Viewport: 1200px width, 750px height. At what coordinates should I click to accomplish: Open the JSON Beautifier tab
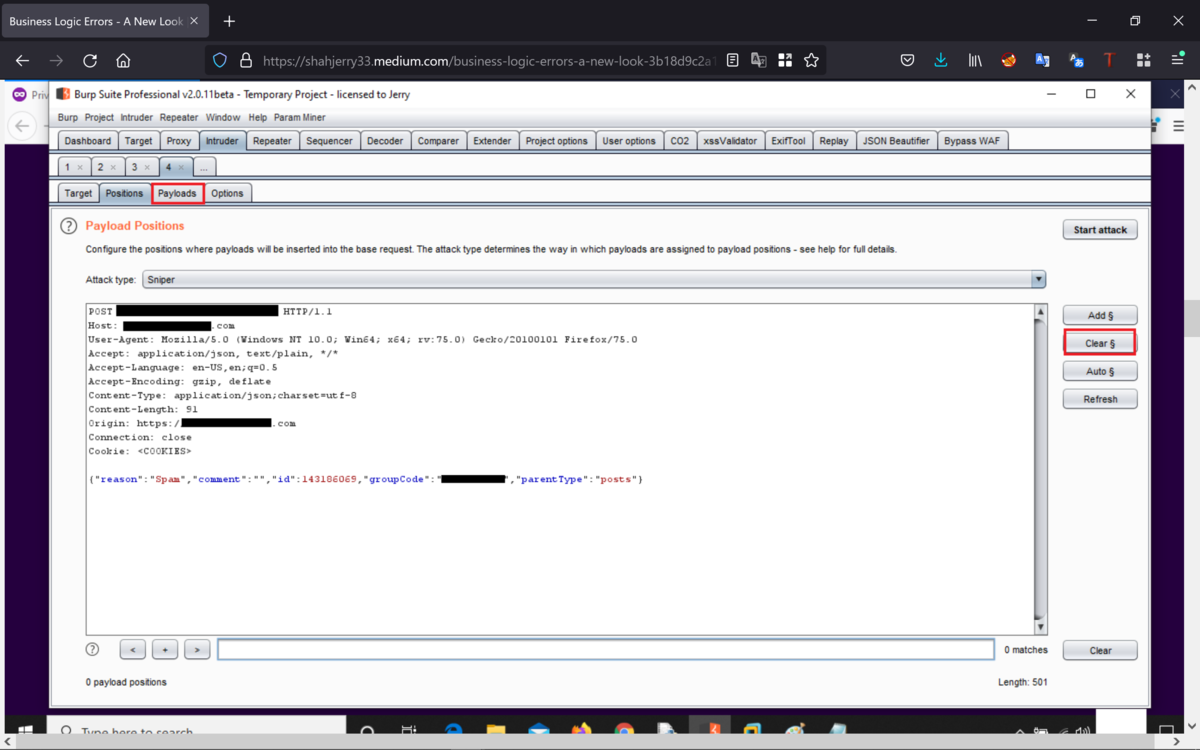pos(896,141)
